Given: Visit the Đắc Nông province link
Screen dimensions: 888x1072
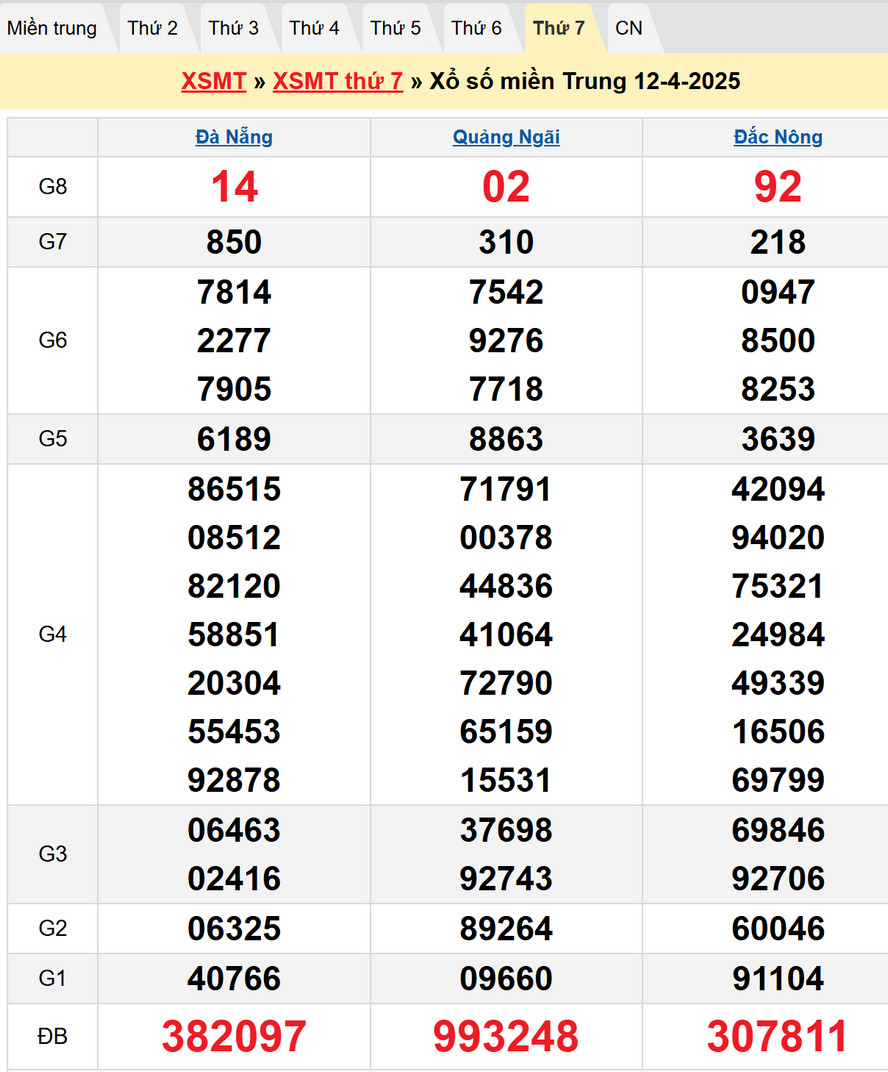Looking at the screenshot, I should point(778,137).
